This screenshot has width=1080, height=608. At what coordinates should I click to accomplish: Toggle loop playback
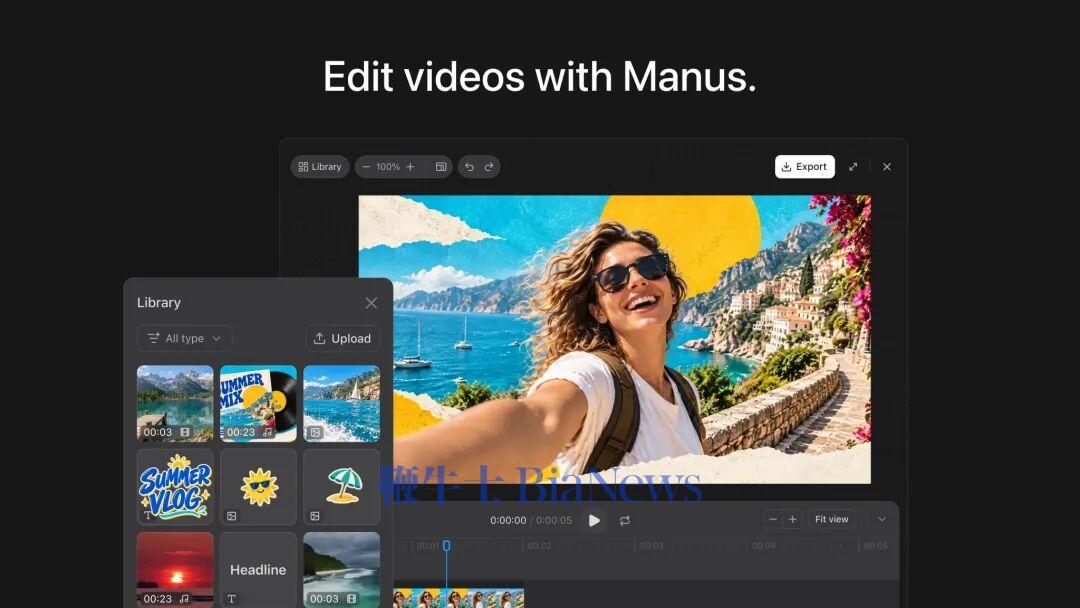(x=625, y=521)
